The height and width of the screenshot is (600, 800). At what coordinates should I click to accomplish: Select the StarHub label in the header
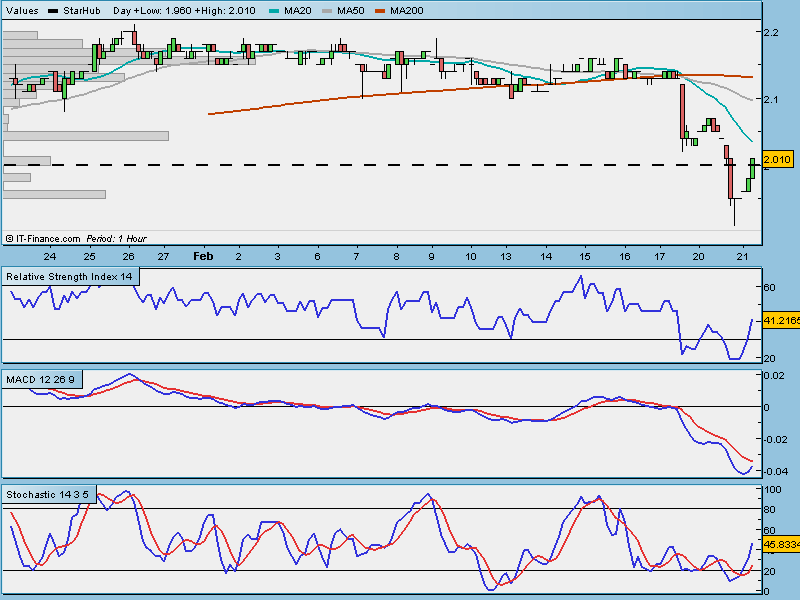click(x=82, y=11)
